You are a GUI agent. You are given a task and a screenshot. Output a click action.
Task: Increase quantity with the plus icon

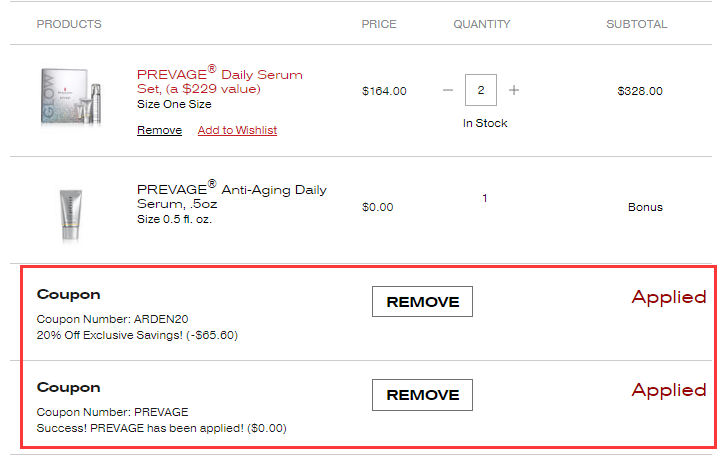[514, 90]
